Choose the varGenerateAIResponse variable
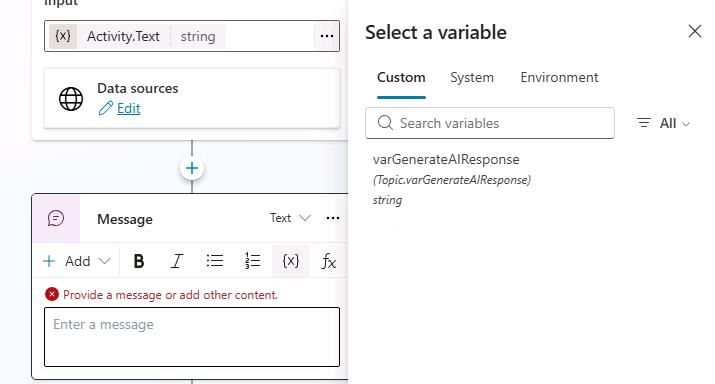 click(452, 179)
